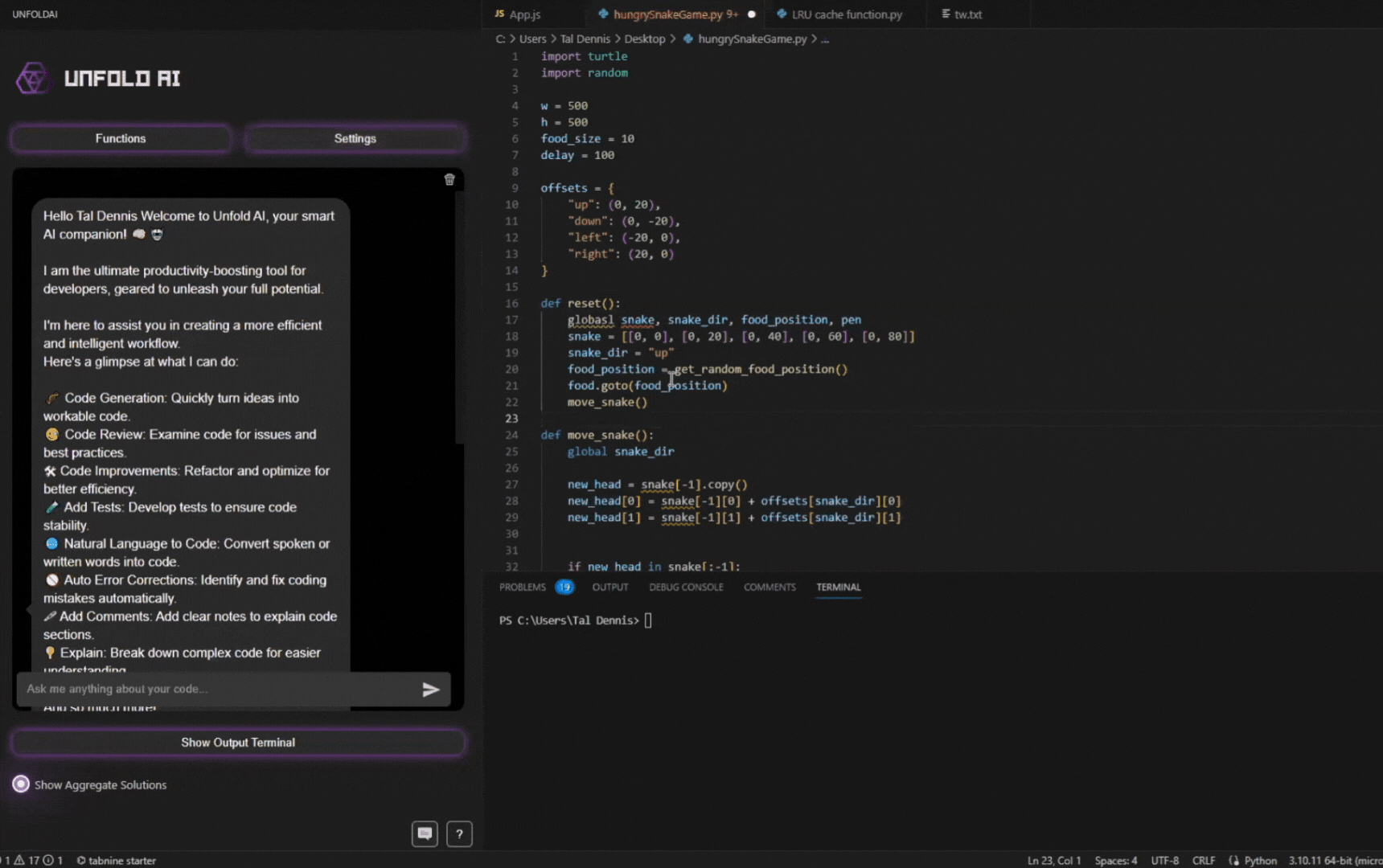The height and width of the screenshot is (868, 1383).
Task: Open the CRLF line ending selector
Action: (x=1203, y=860)
